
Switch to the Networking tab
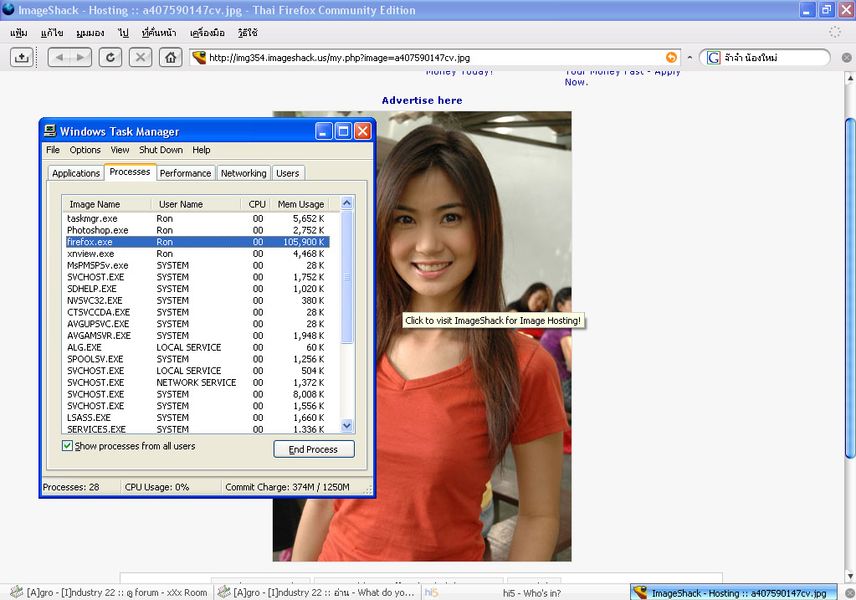[243, 173]
